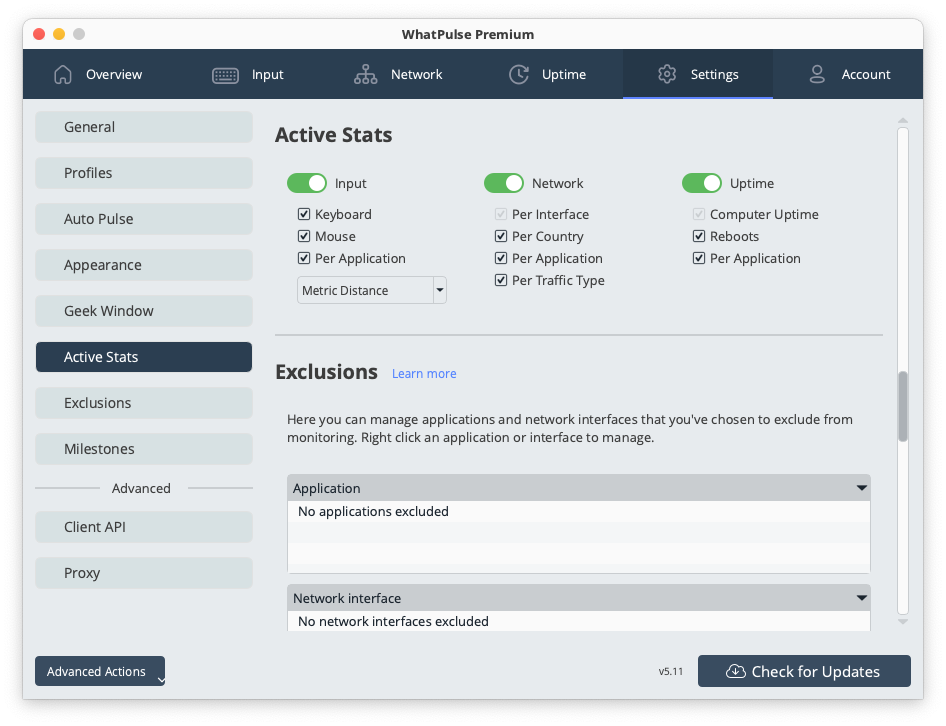Expand the Application exclusions dropdown

tap(861, 487)
